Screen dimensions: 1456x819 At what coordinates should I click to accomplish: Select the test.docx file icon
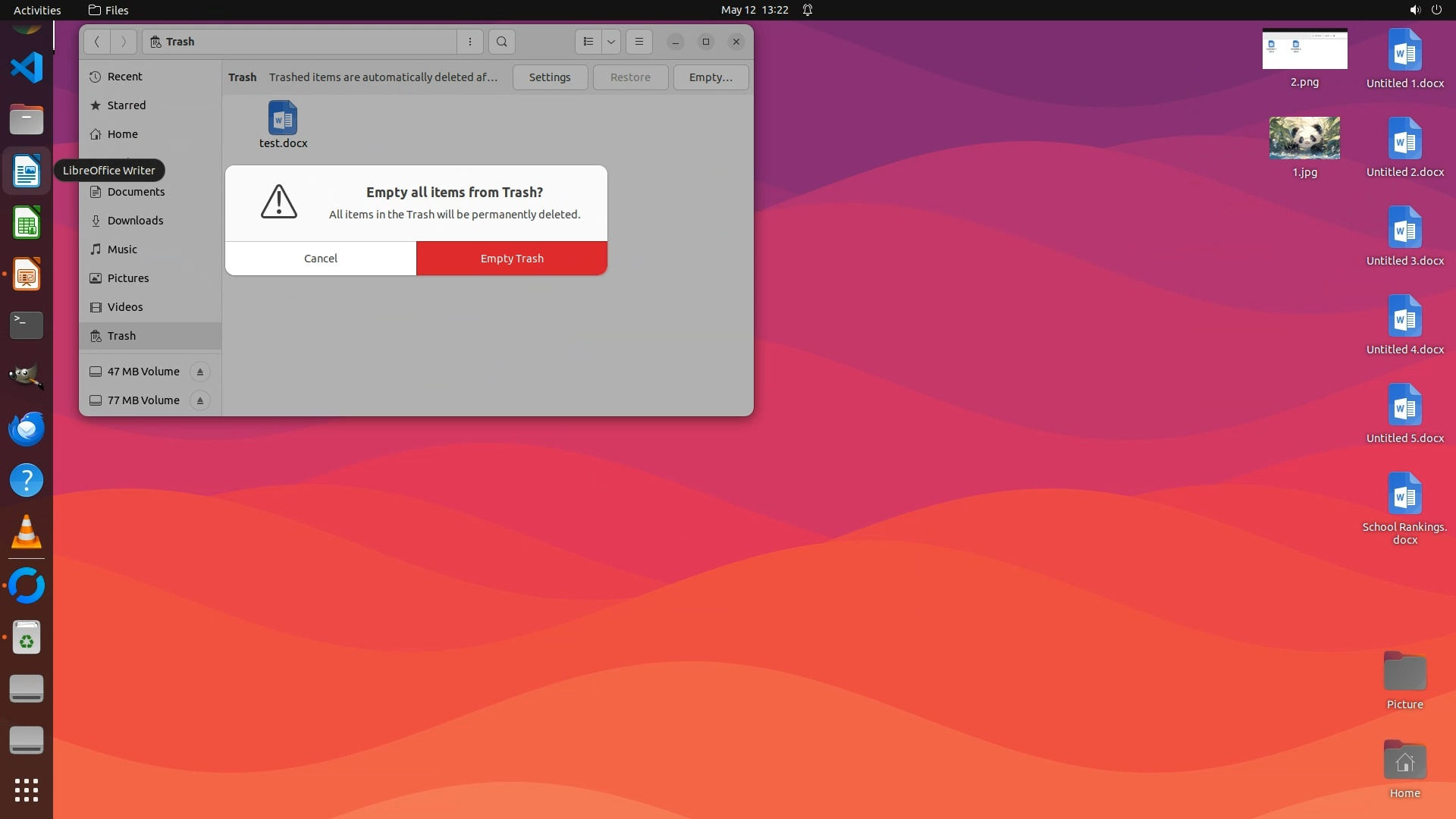click(x=283, y=118)
